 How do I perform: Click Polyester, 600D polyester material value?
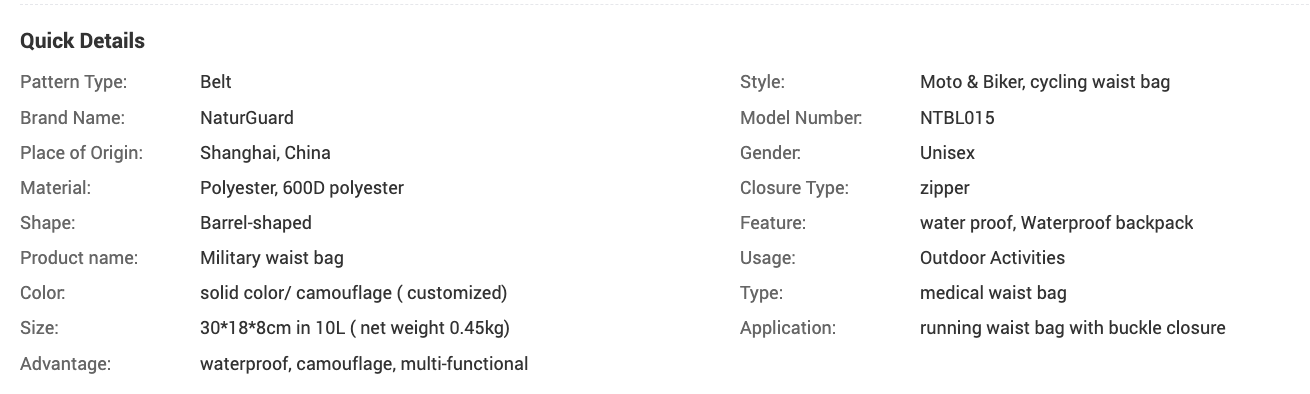[302, 188]
